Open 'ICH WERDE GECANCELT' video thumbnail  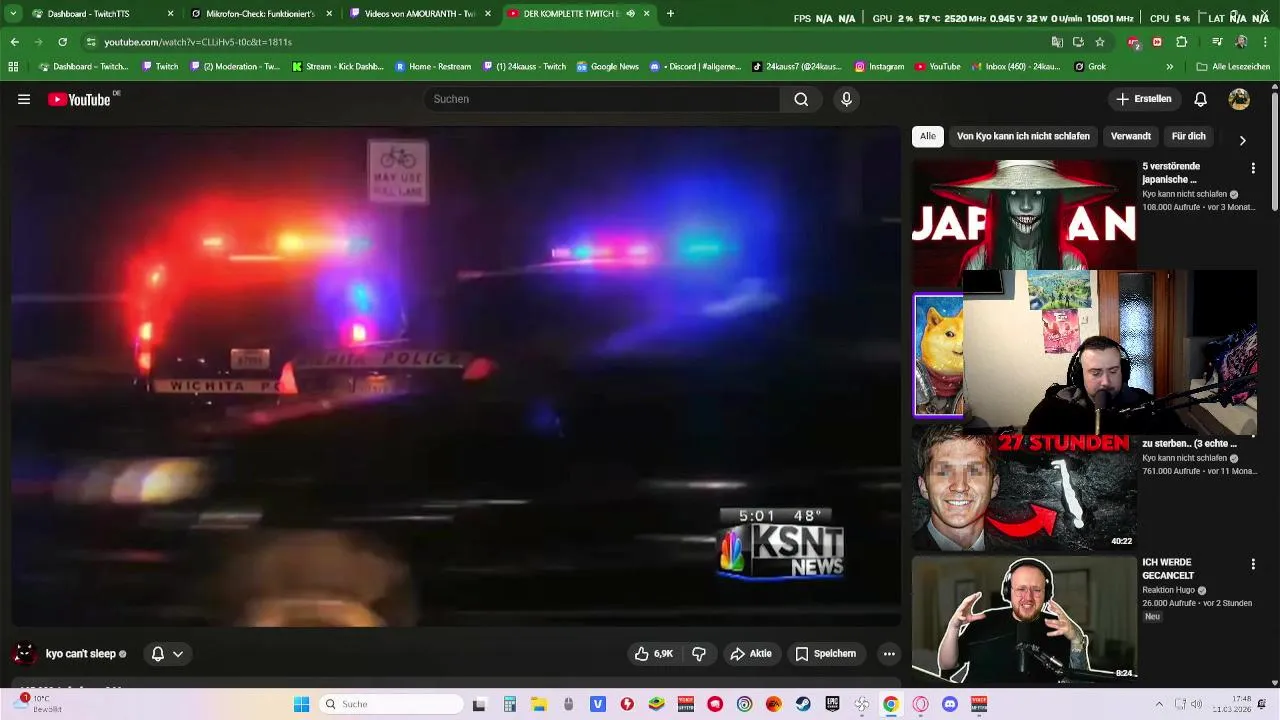1024,618
